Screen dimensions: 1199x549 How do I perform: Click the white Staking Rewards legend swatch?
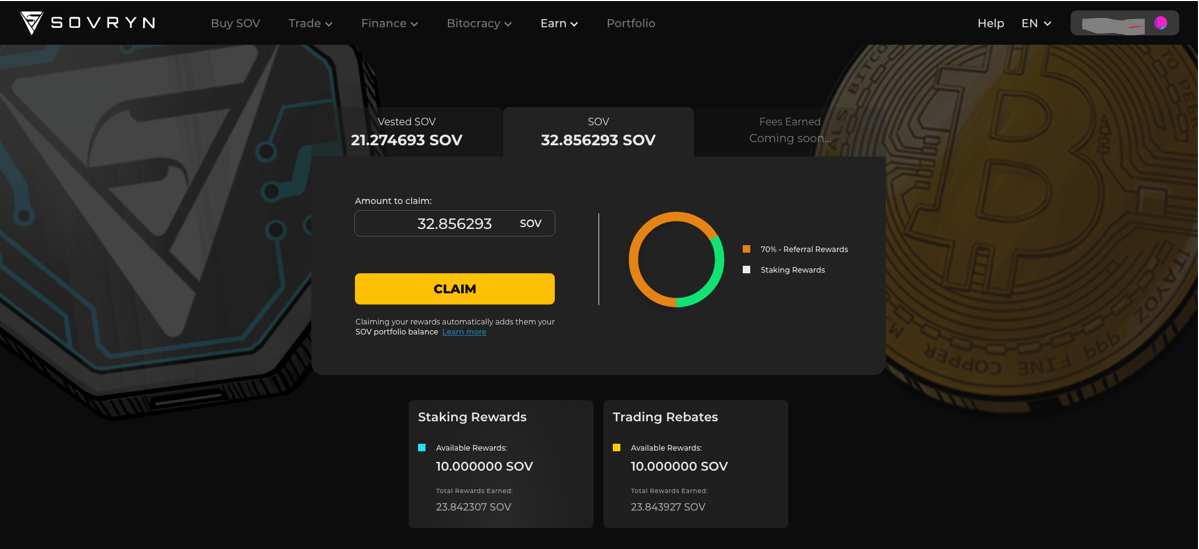[746, 270]
